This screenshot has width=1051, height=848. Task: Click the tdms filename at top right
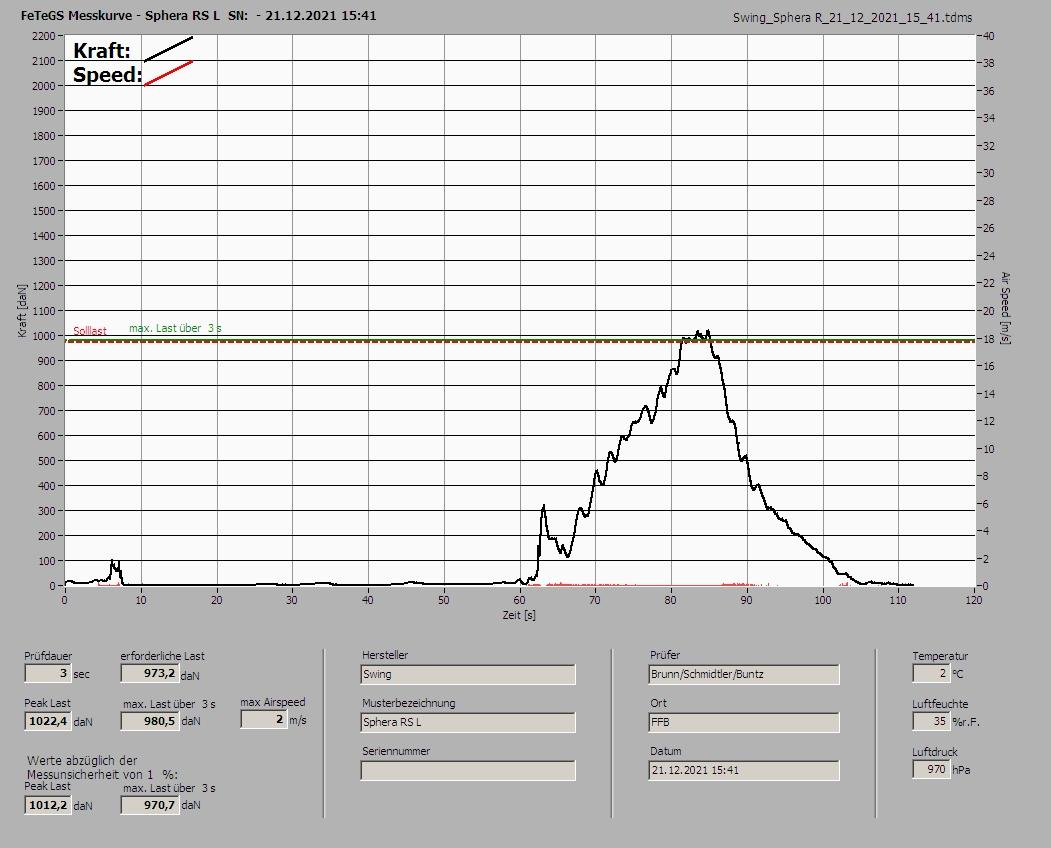coord(852,18)
